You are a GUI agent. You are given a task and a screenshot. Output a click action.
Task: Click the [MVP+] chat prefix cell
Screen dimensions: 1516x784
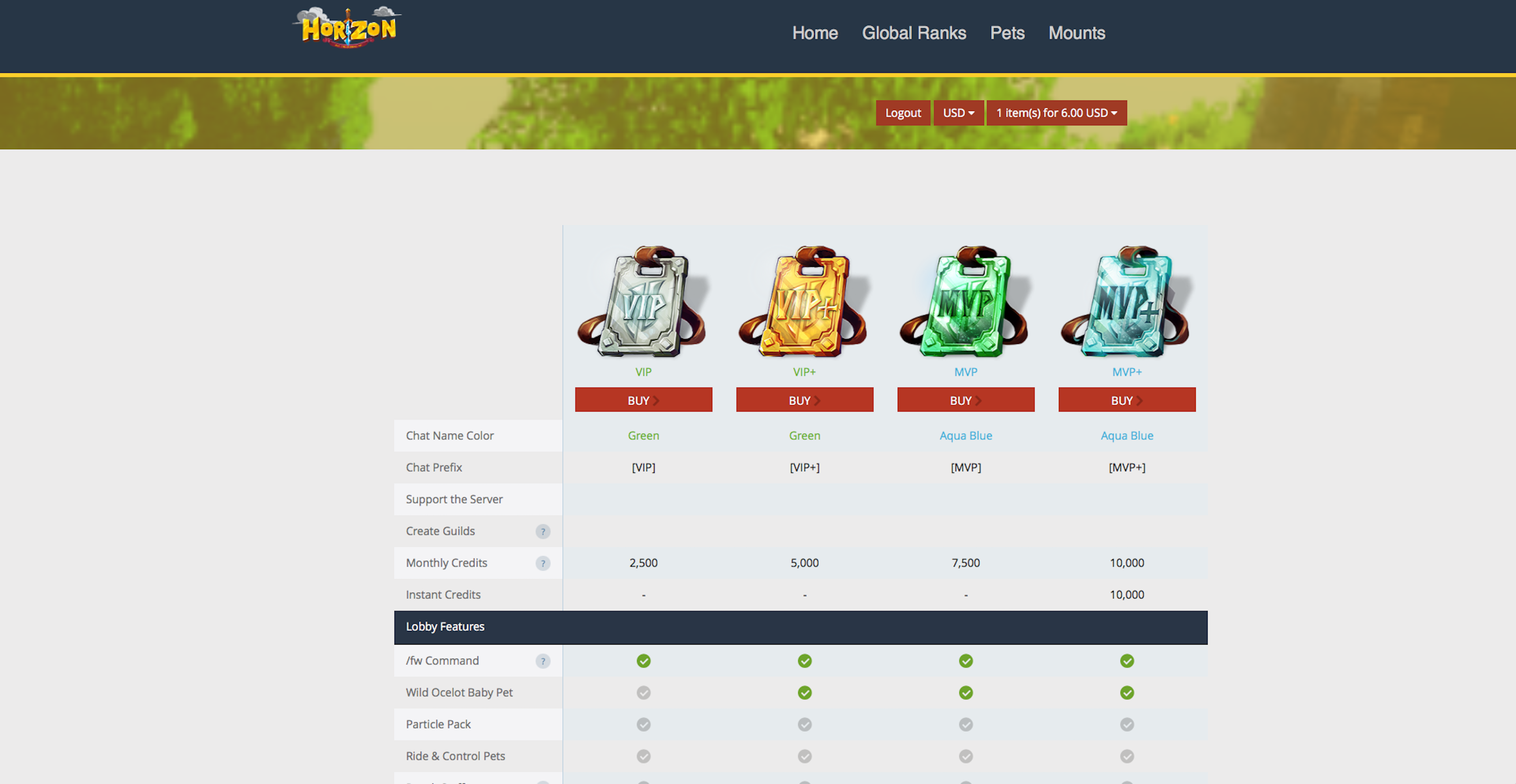pyautogui.click(x=1127, y=467)
